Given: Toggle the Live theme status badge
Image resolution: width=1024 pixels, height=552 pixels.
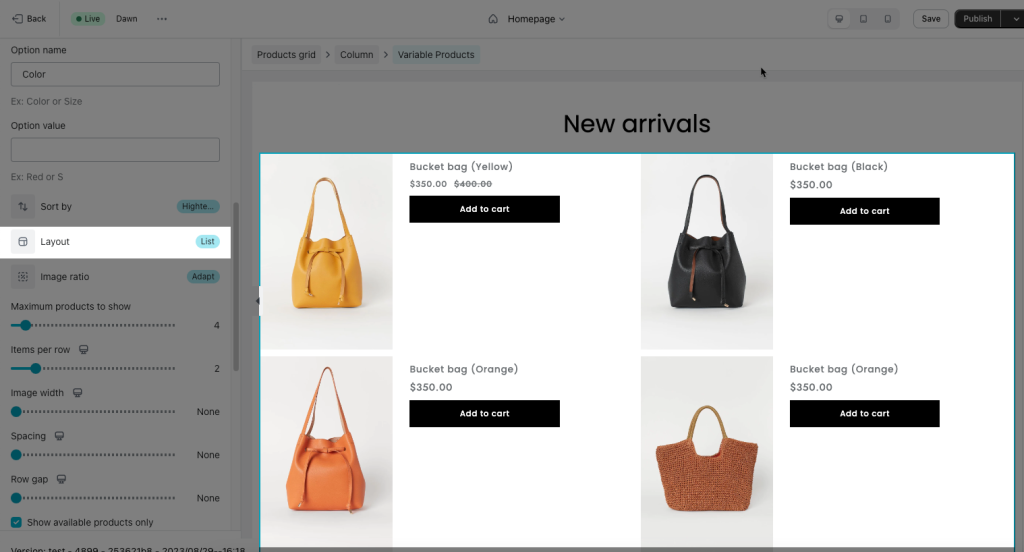Looking at the screenshot, I should [88, 19].
